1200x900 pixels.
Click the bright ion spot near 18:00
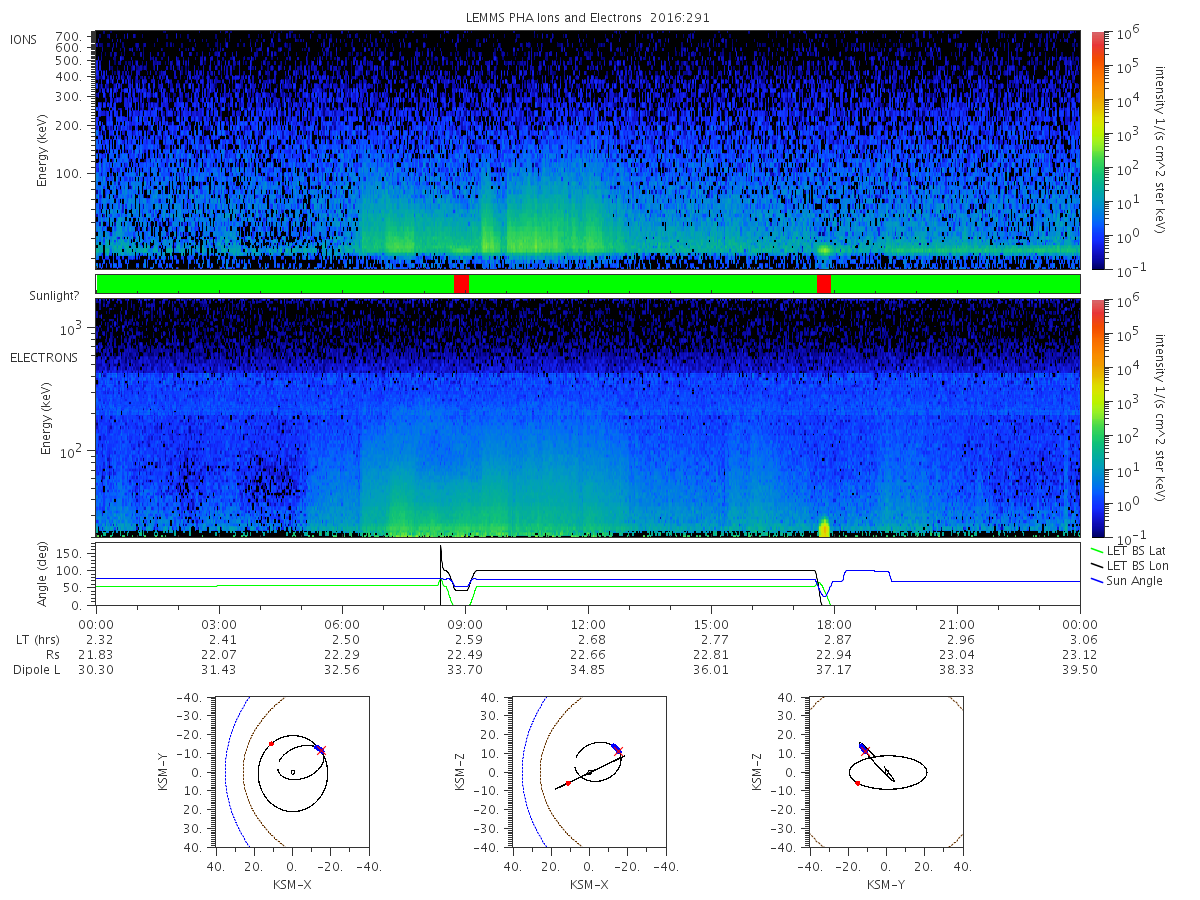(824, 249)
